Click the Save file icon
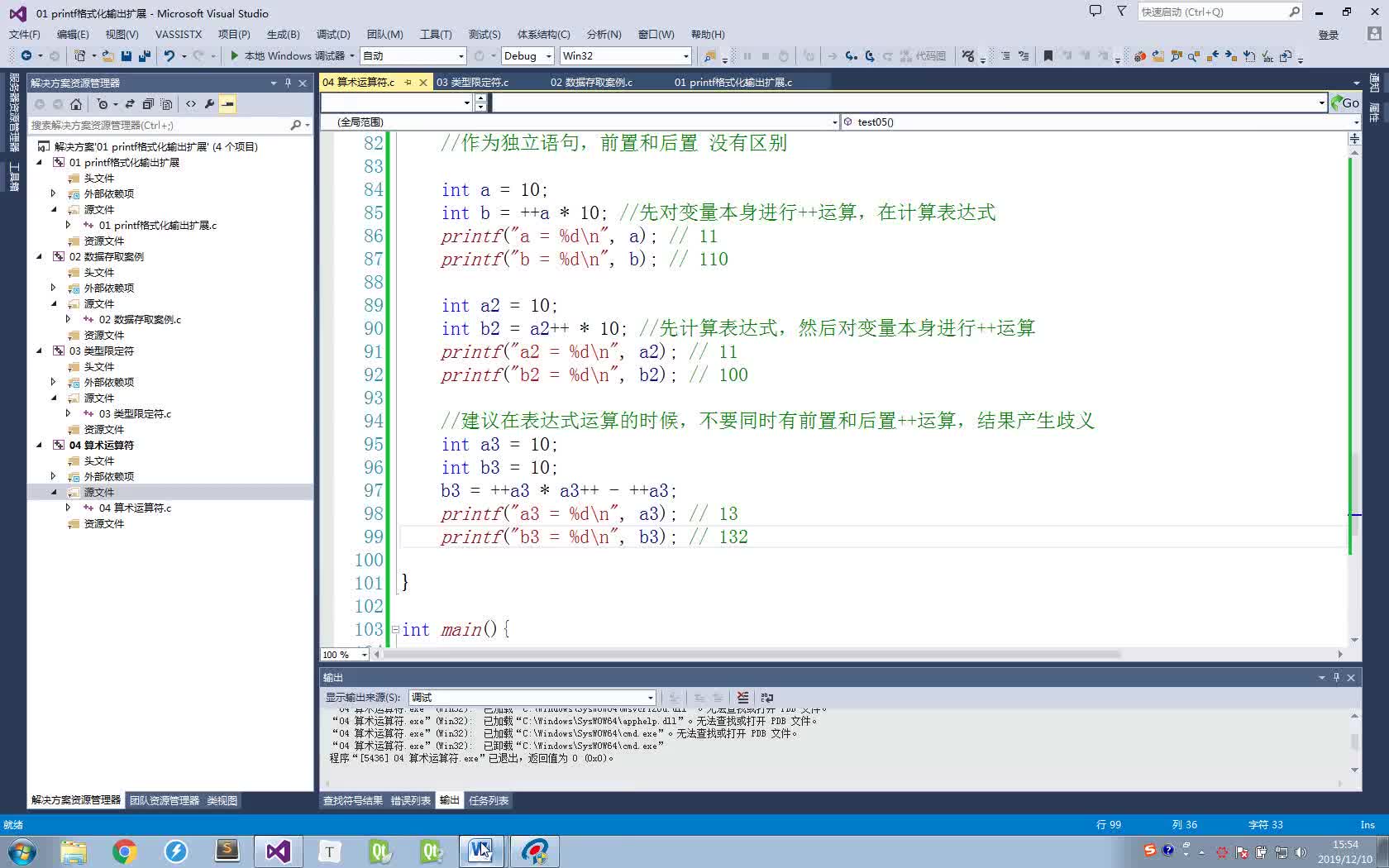 point(126,55)
